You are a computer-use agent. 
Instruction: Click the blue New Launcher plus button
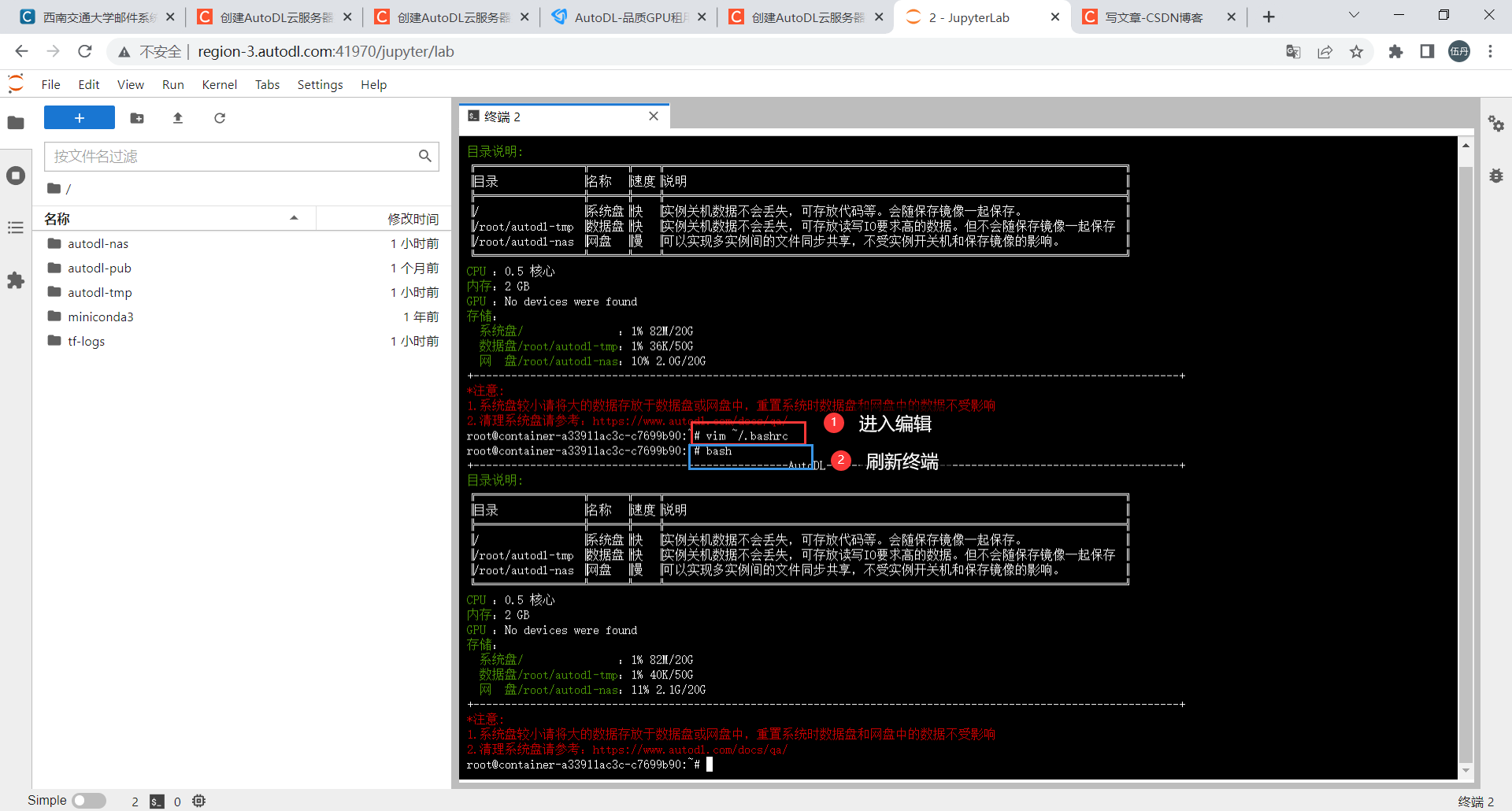80,117
